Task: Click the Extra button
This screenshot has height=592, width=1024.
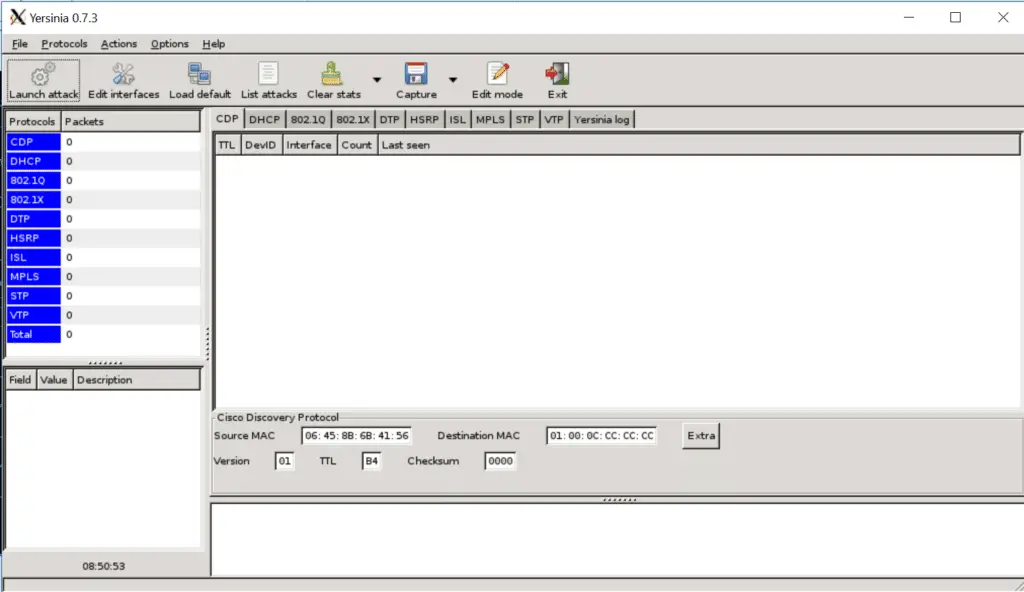Action: point(700,435)
